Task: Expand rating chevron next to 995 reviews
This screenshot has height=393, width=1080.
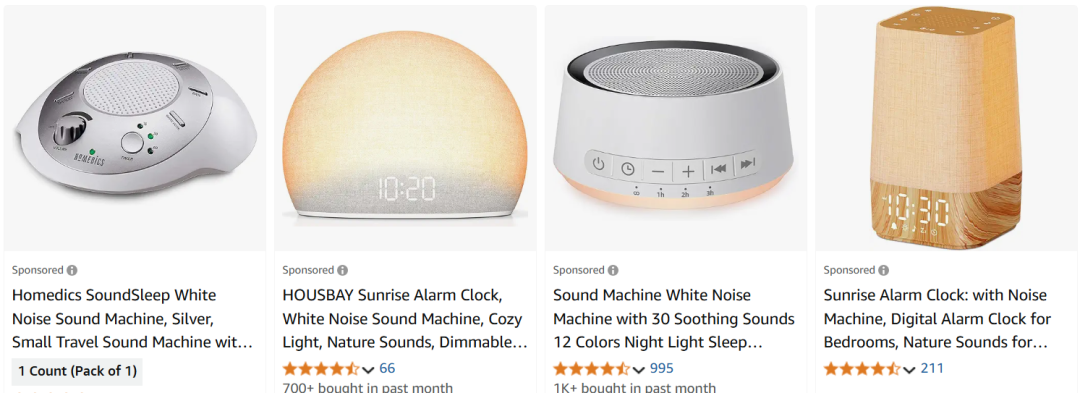Action: [x=638, y=370]
